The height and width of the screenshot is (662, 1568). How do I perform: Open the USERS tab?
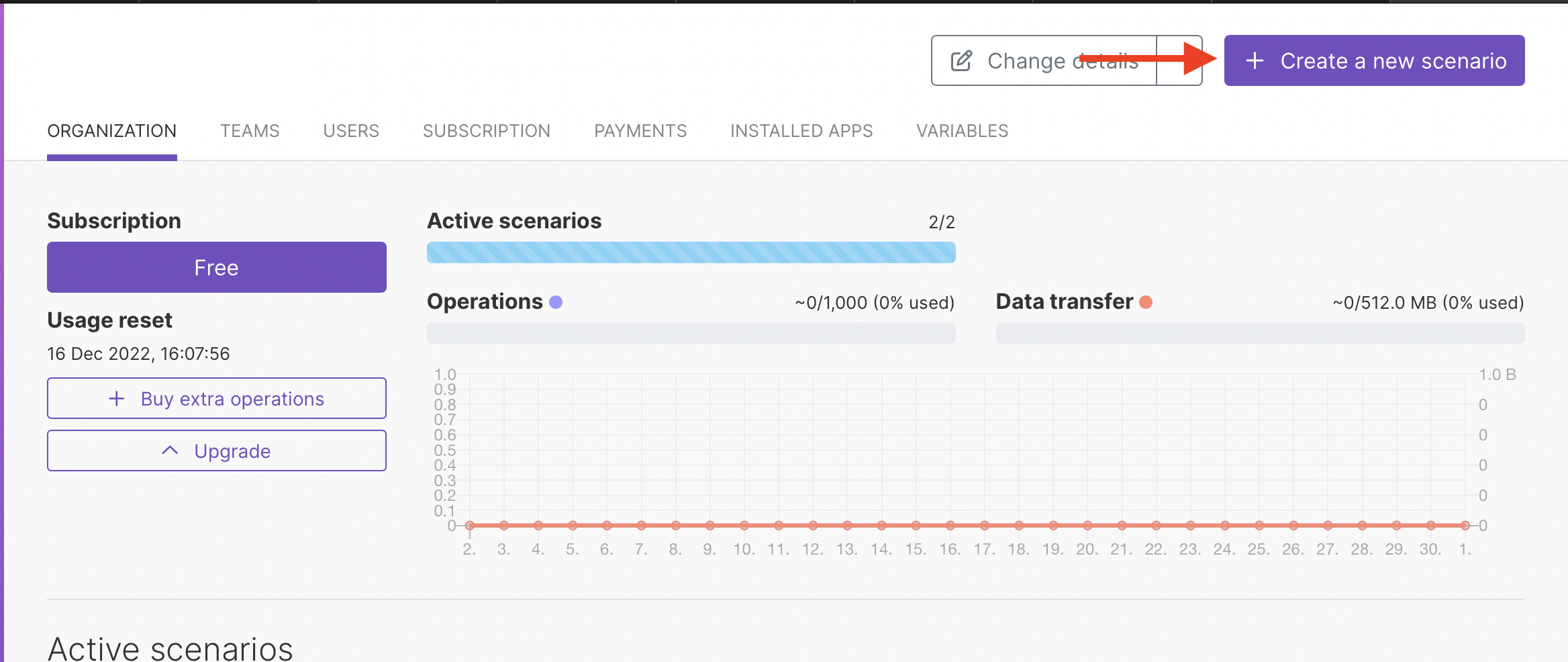point(350,131)
